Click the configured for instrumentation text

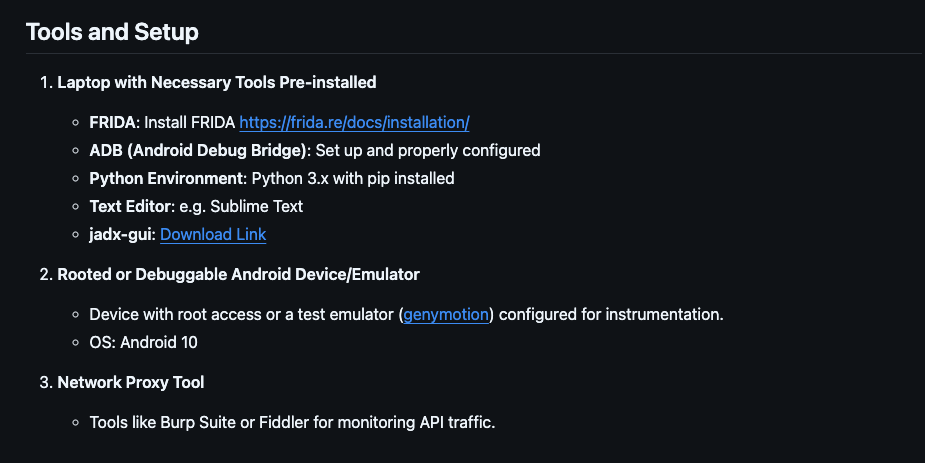point(611,314)
